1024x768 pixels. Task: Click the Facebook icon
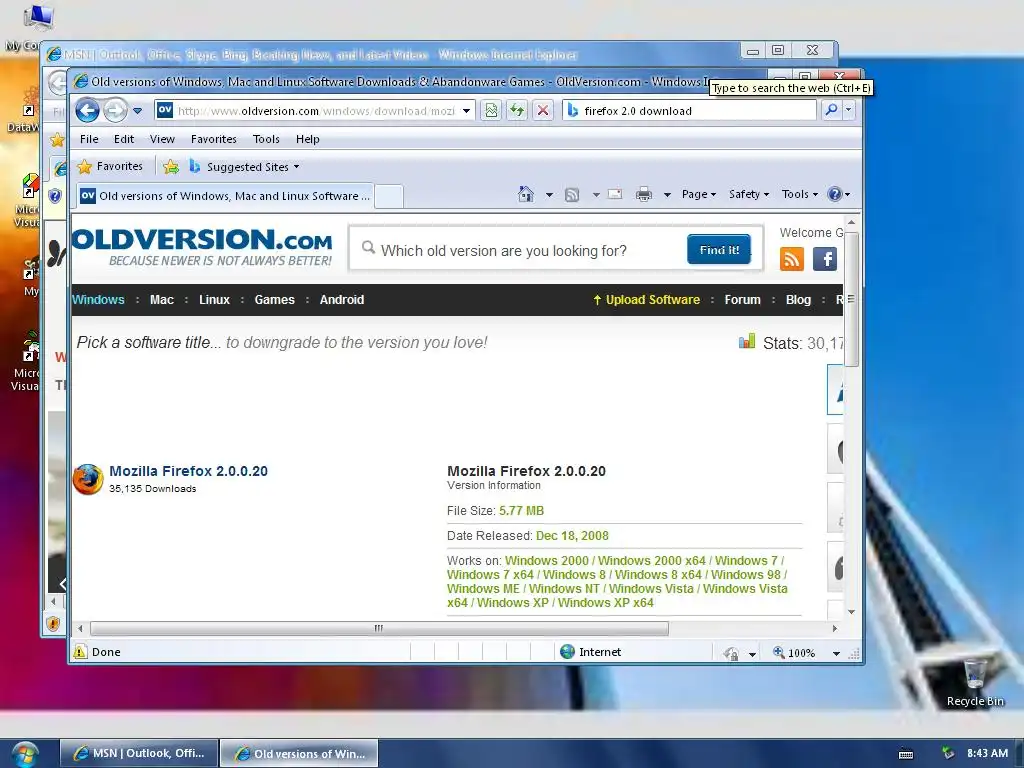point(825,259)
